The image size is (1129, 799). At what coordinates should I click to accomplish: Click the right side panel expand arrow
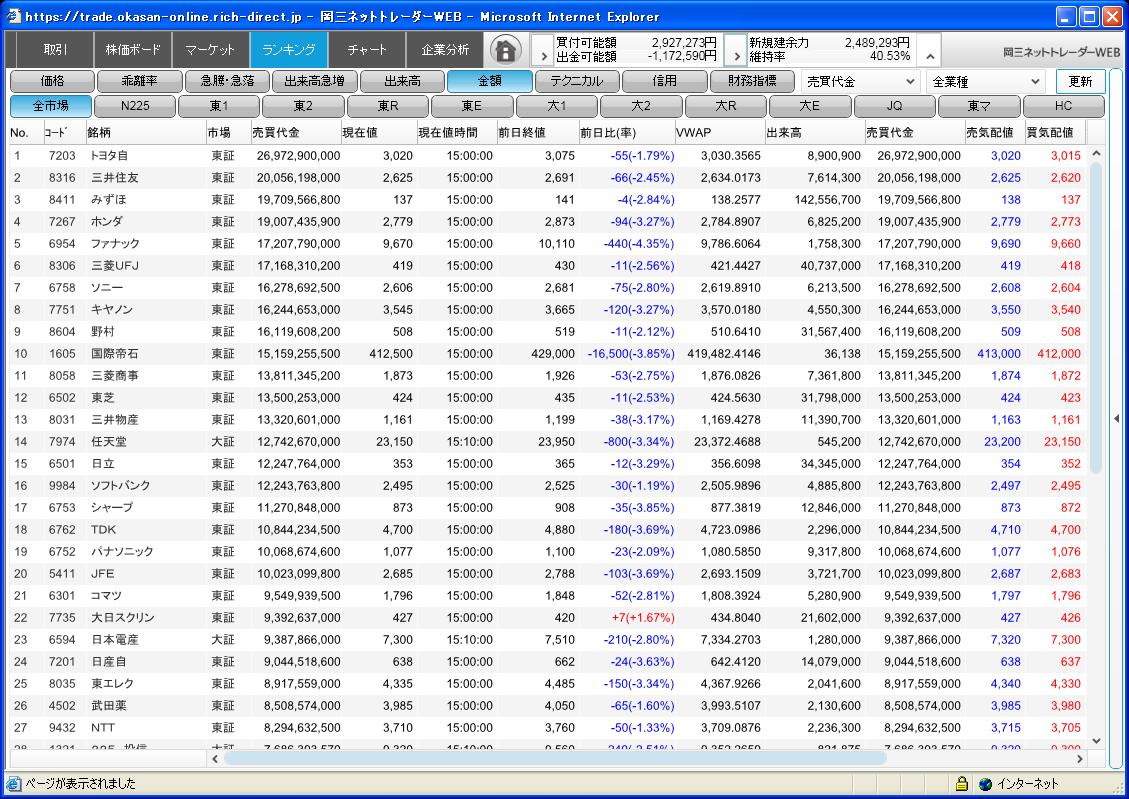pos(1116,419)
